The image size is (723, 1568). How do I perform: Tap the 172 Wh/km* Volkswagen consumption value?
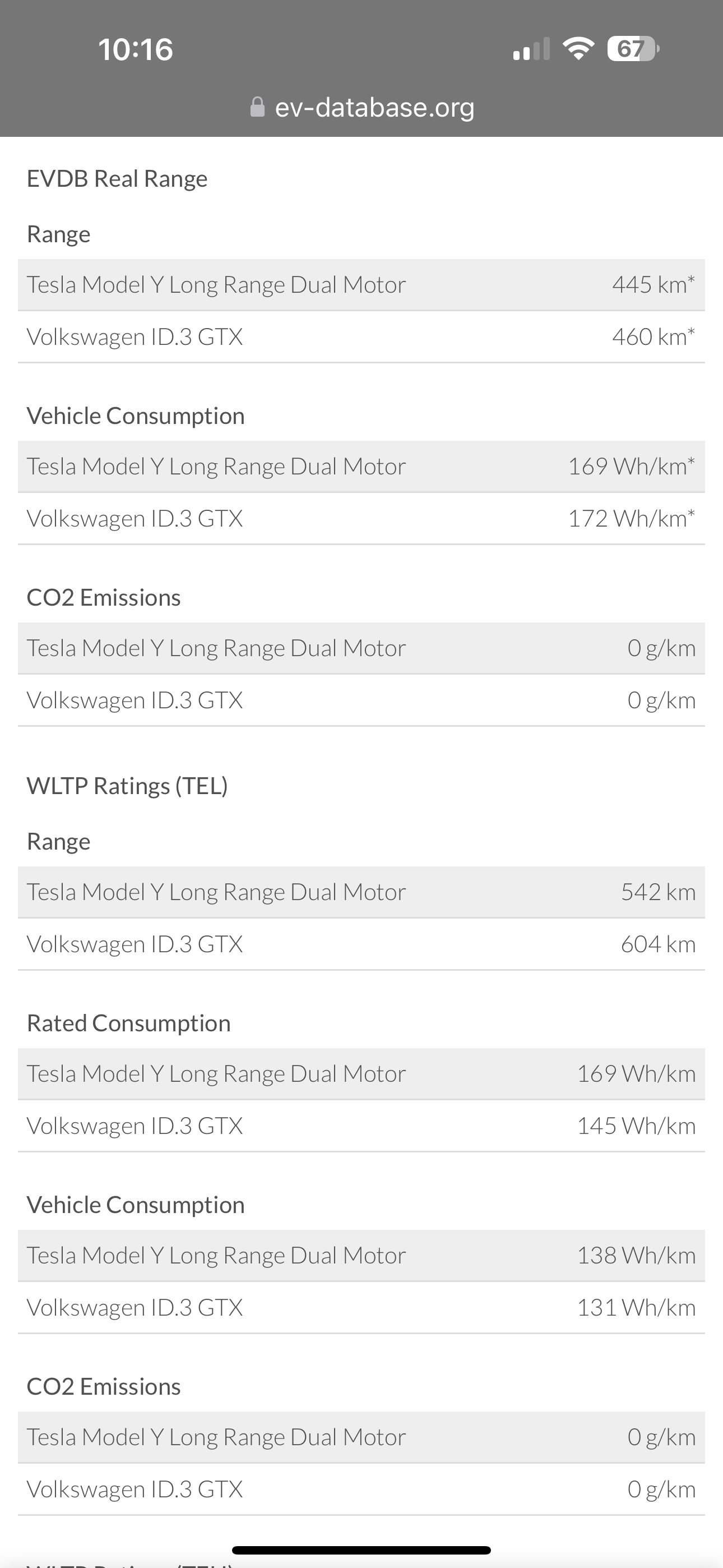coord(631,519)
